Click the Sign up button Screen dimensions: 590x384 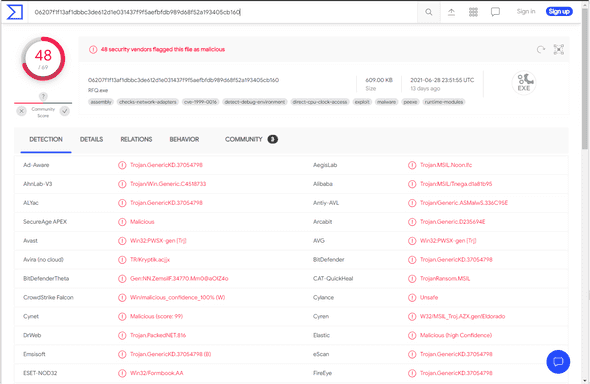[559, 12]
